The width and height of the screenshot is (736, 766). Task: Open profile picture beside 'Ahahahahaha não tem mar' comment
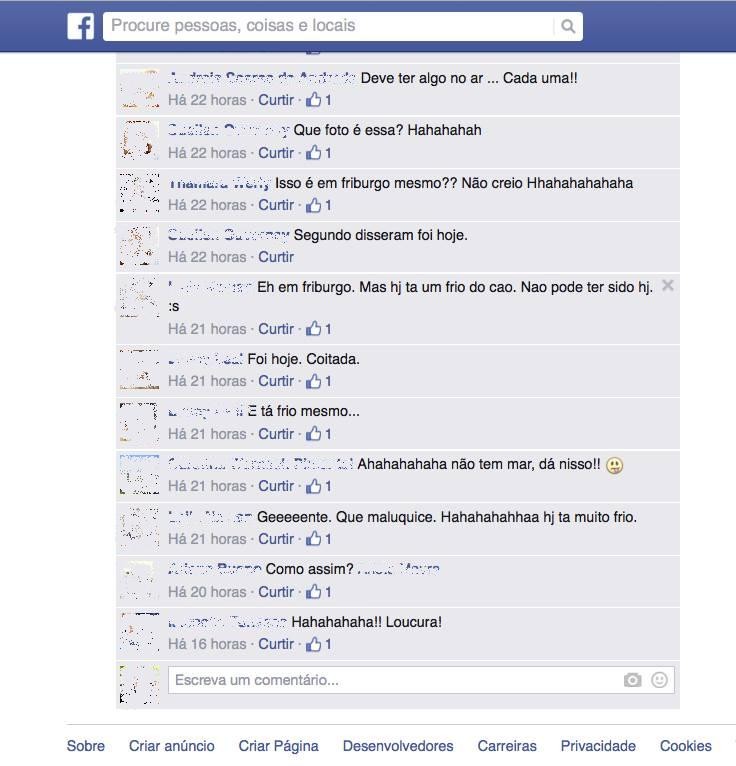point(140,474)
